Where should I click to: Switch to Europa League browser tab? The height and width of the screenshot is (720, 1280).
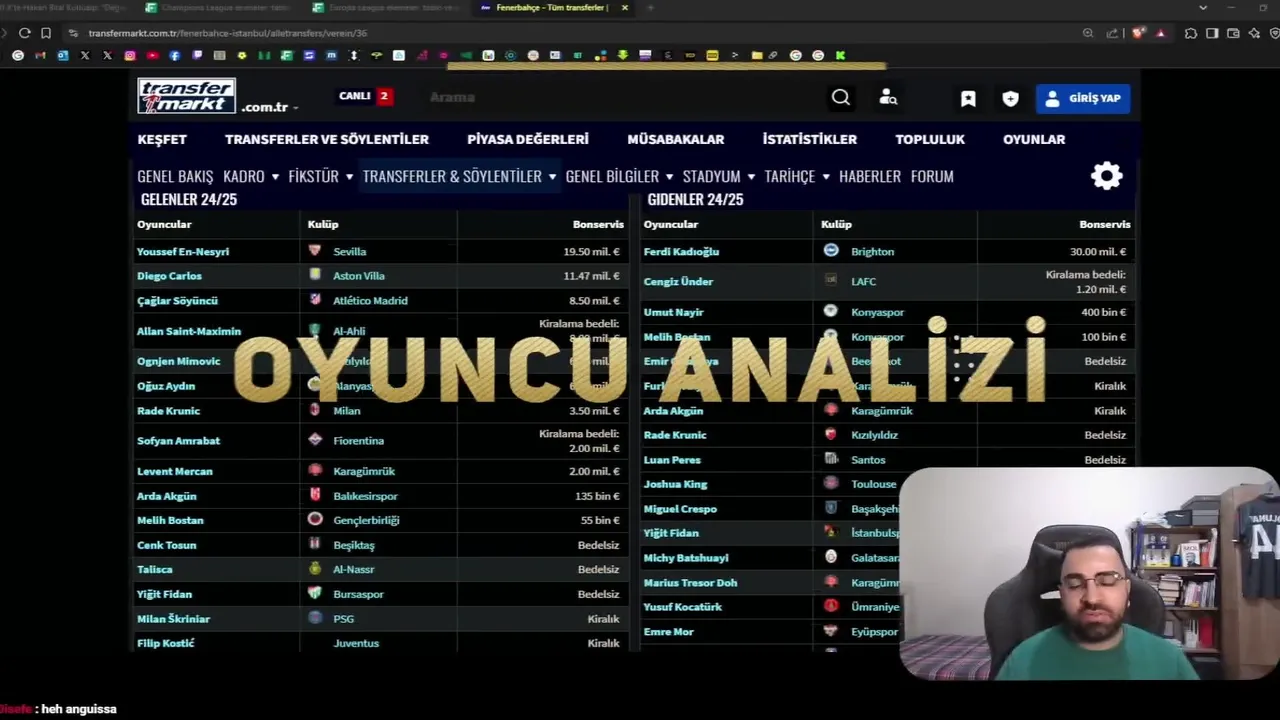385,8
